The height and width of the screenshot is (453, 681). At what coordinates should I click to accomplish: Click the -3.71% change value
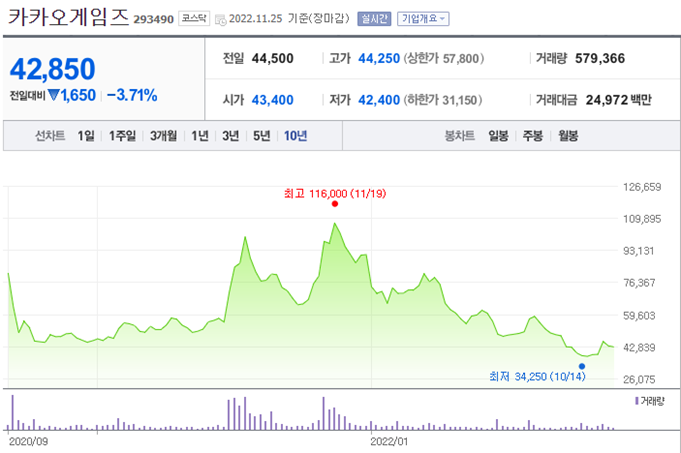132,95
